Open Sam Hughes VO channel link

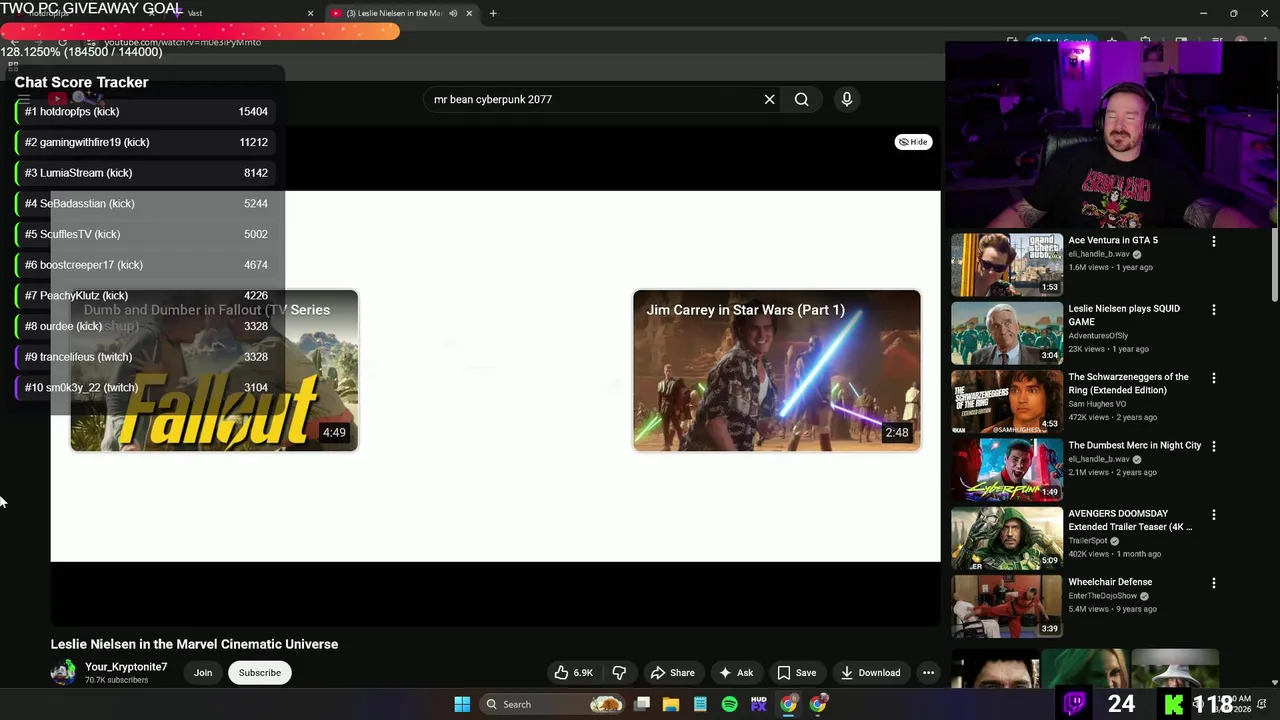(1097, 404)
